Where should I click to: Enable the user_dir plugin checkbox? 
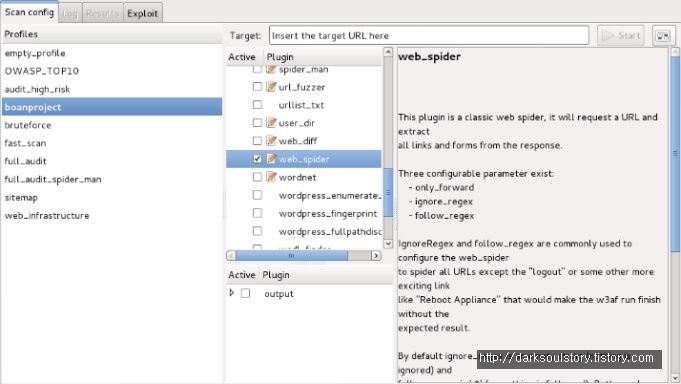[257, 123]
